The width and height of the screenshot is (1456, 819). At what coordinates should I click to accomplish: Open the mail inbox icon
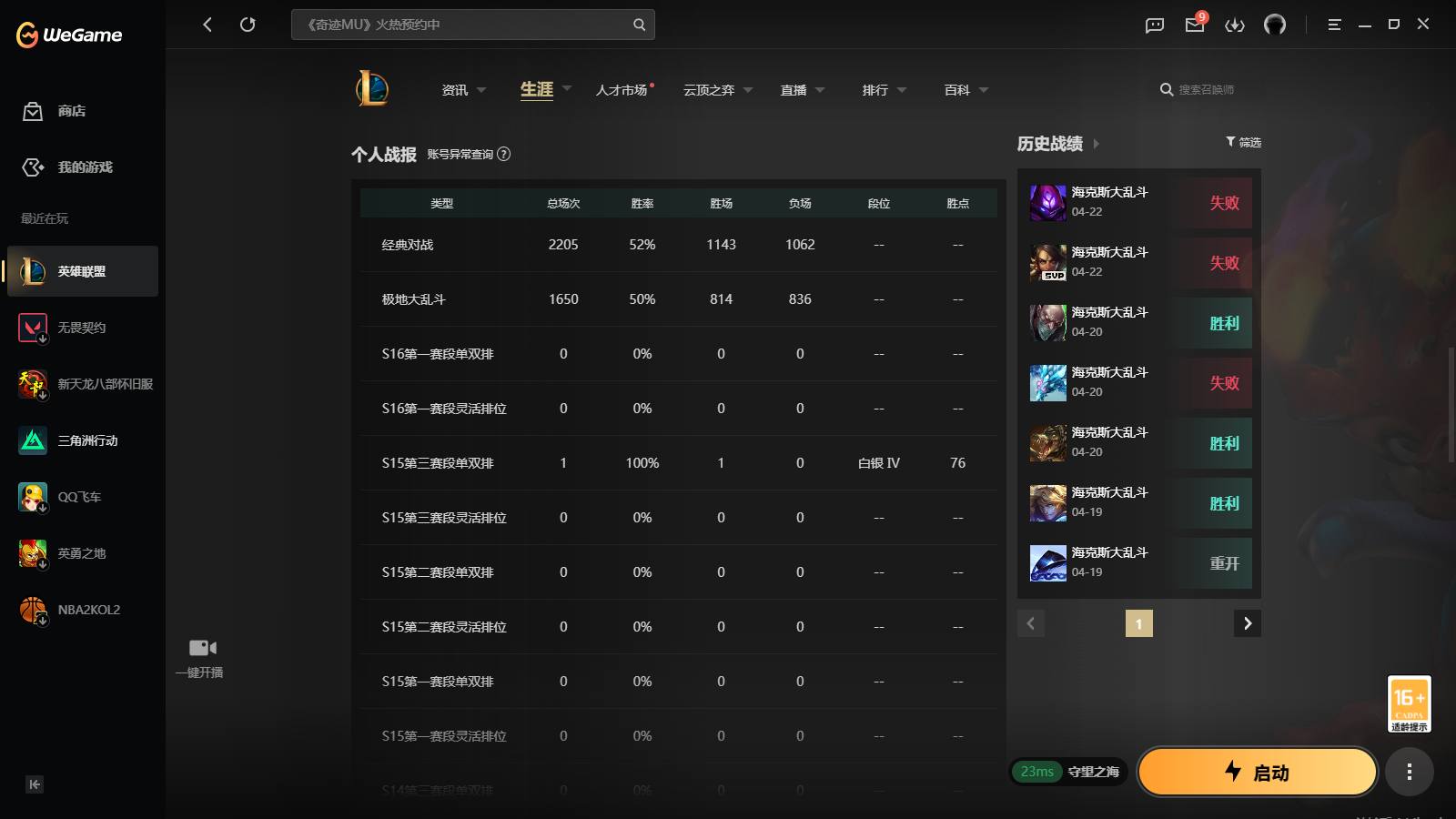coord(1195,25)
